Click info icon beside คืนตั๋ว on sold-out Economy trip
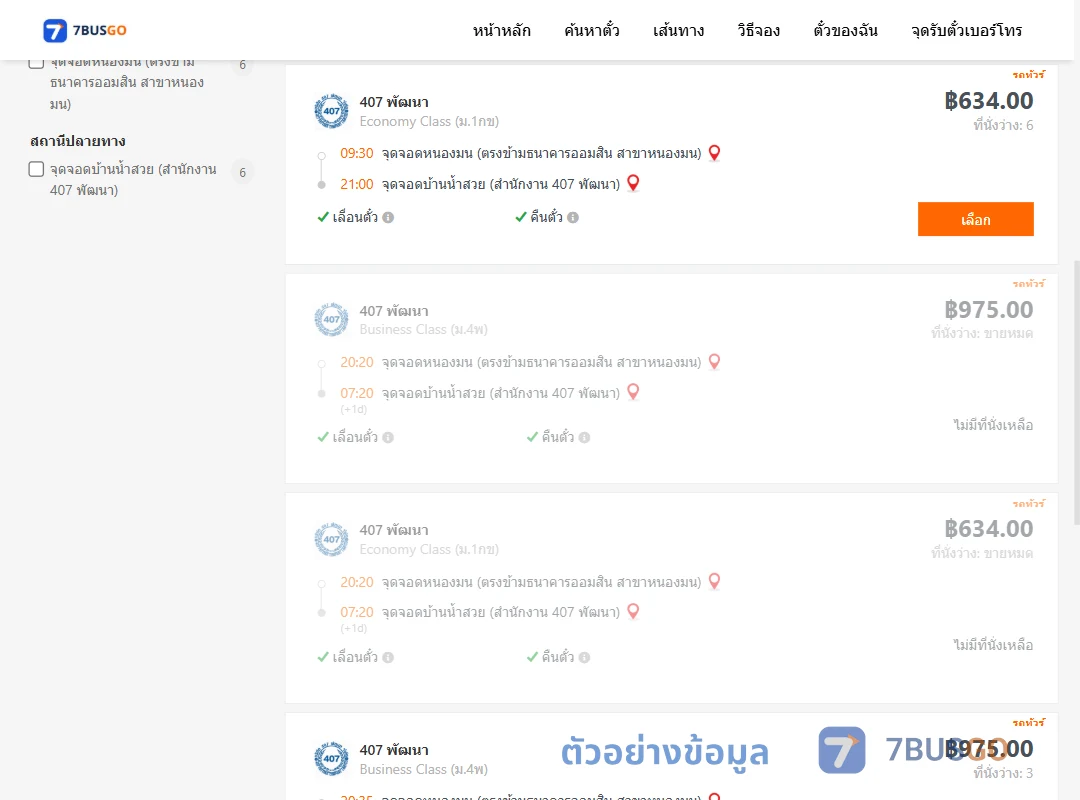 click(x=584, y=657)
